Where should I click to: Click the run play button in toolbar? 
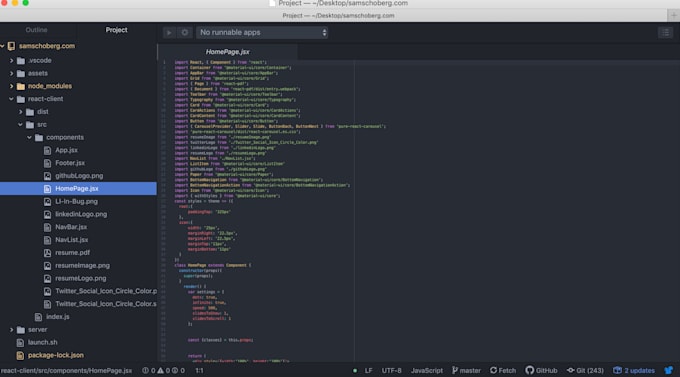pyautogui.click(x=169, y=33)
